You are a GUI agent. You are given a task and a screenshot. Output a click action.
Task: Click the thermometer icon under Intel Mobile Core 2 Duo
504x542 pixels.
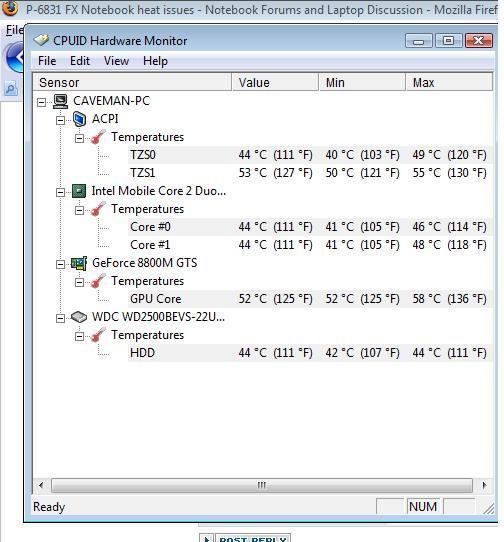(x=98, y=209)
